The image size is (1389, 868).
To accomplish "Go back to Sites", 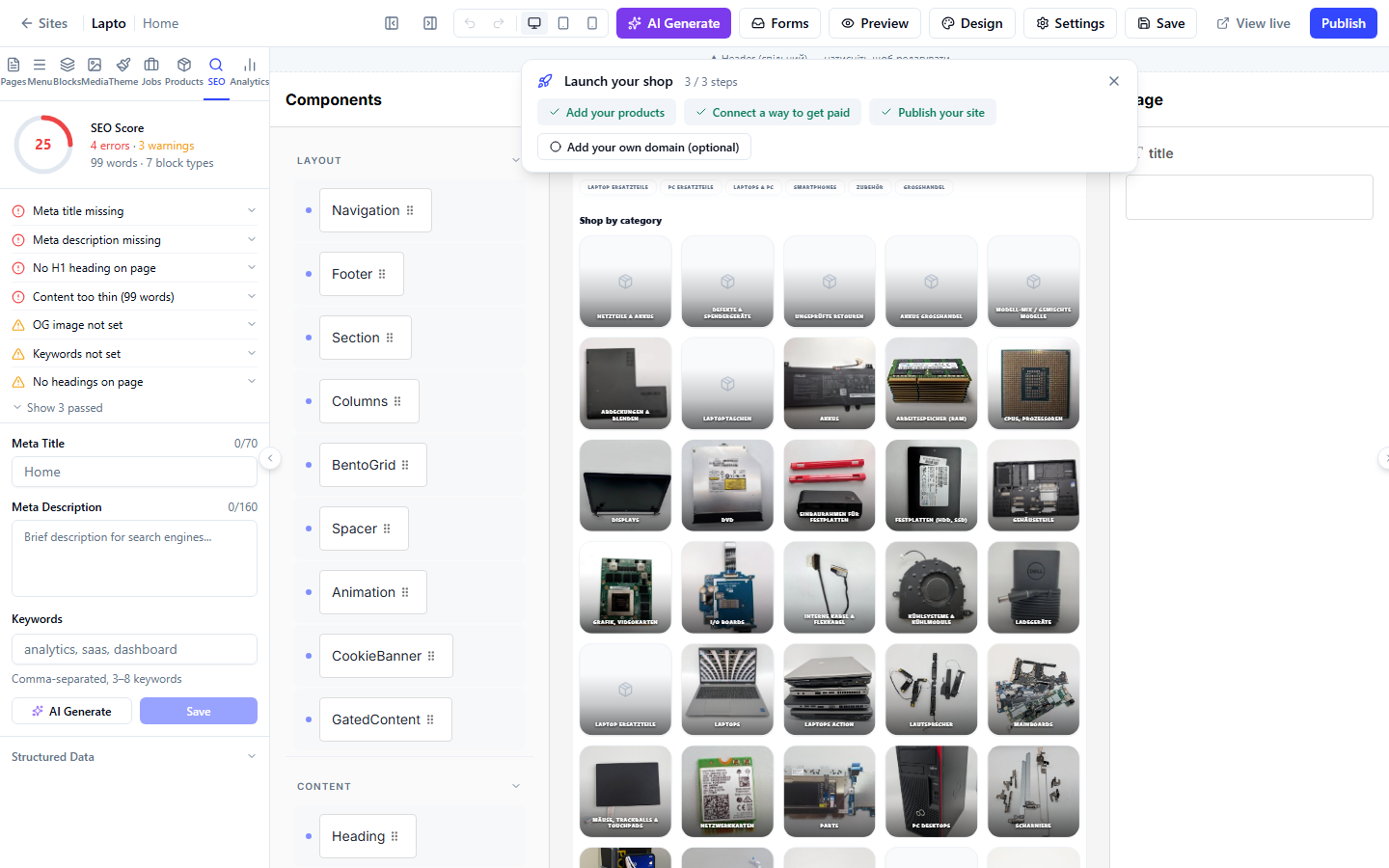I will click(x=44, y=23).
